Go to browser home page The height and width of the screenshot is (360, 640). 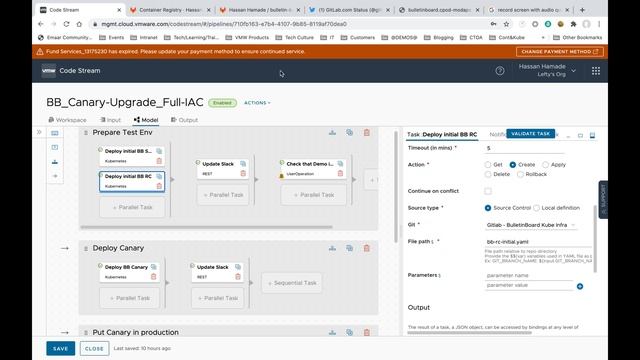[x=79, y=24]
